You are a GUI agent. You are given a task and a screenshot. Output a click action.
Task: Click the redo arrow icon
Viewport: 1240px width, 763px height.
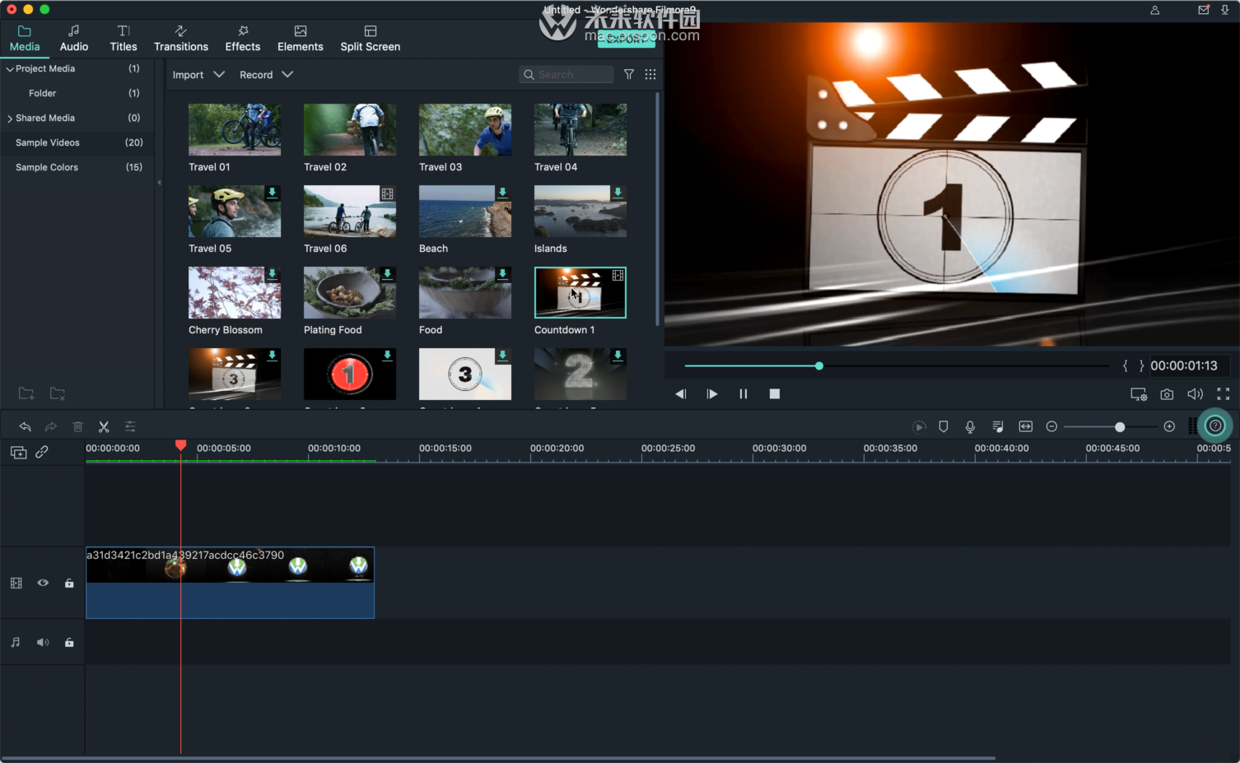pyautogui.click(x=51, y=427)
